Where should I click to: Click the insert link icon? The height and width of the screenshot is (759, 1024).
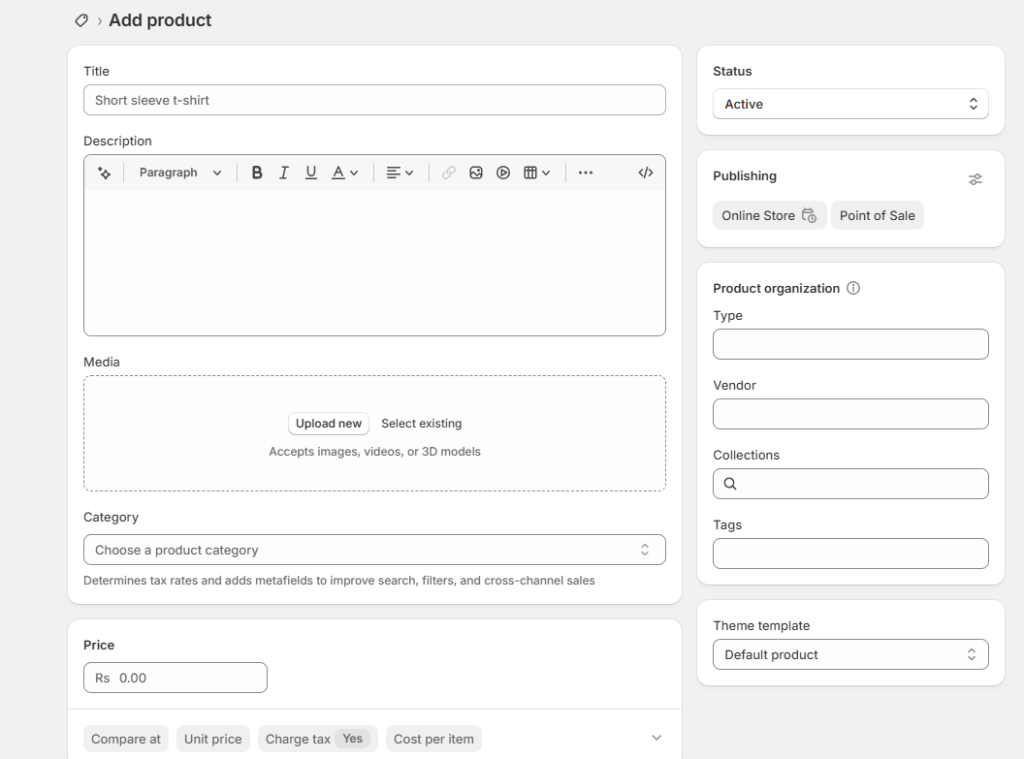[448, 172]
